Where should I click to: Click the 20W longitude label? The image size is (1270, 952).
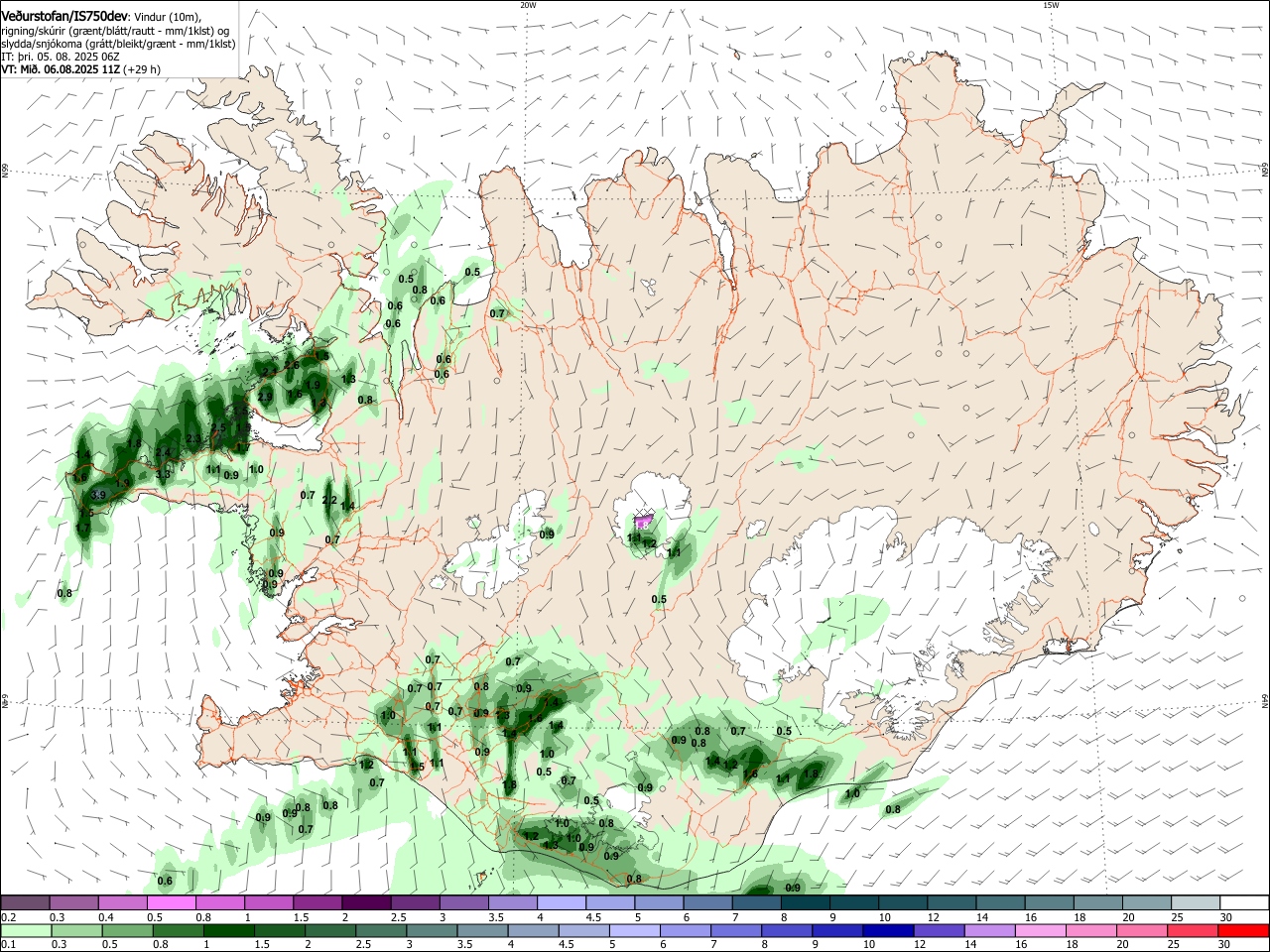pyautogui.click(x=529, y=5)
